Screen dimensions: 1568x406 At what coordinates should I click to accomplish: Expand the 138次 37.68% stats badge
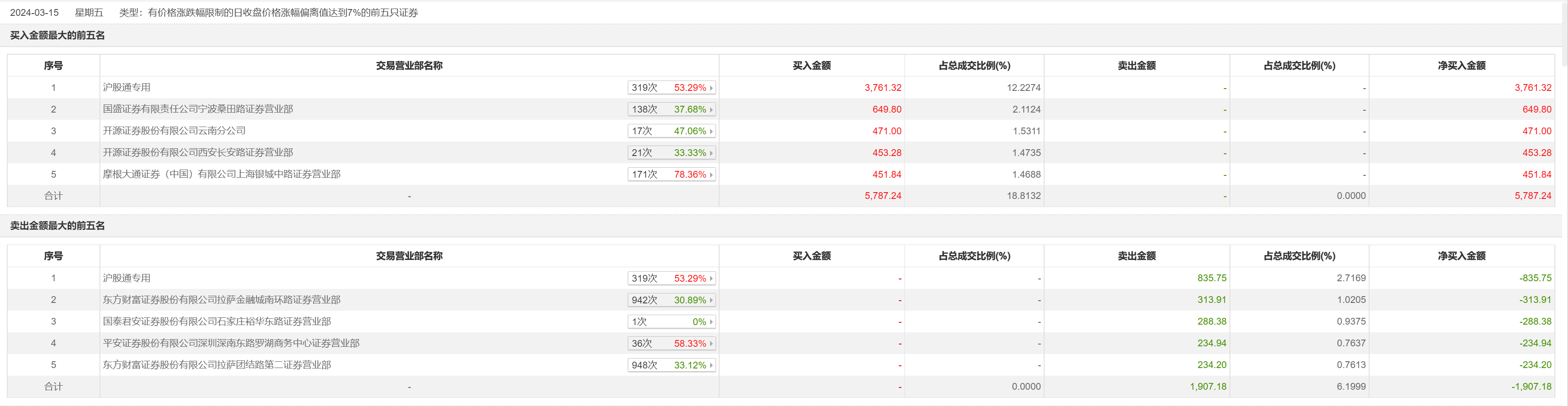coord(671,109)
